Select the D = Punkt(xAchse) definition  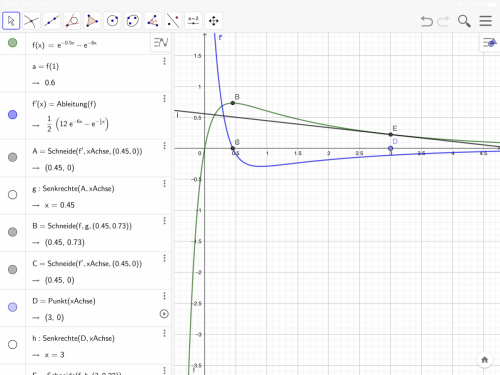[x=64, y=301]
